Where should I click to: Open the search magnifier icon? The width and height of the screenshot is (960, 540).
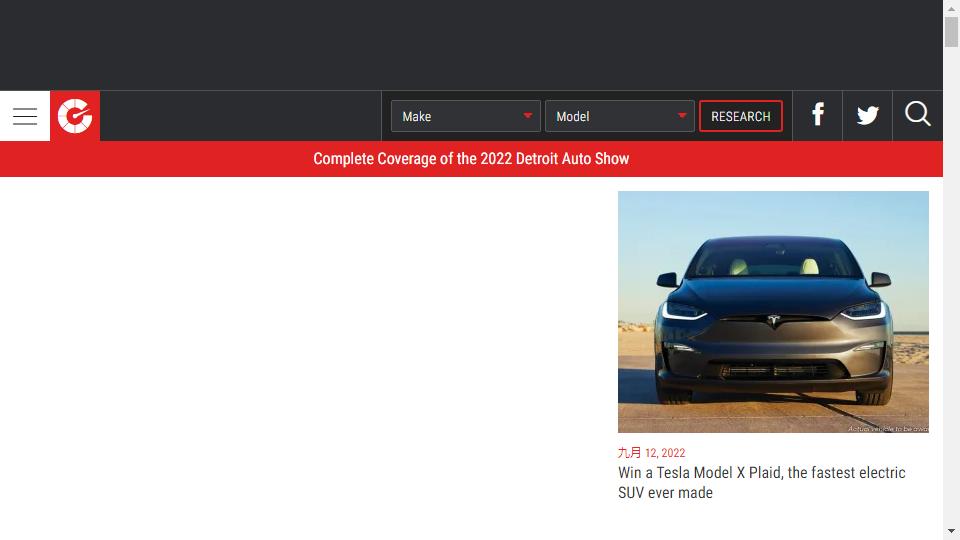tap(917, 115)
